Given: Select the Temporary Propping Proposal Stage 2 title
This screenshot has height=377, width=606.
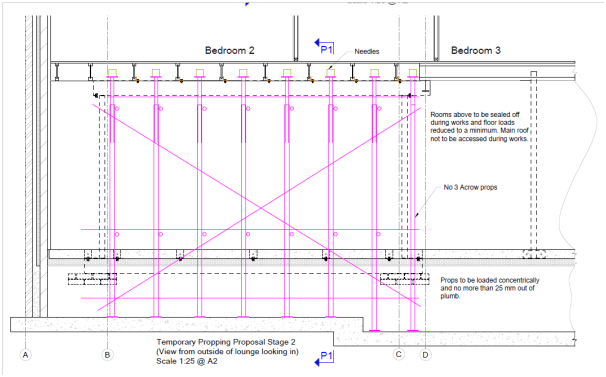Looking at the screenshot, I should click(226, 342).
